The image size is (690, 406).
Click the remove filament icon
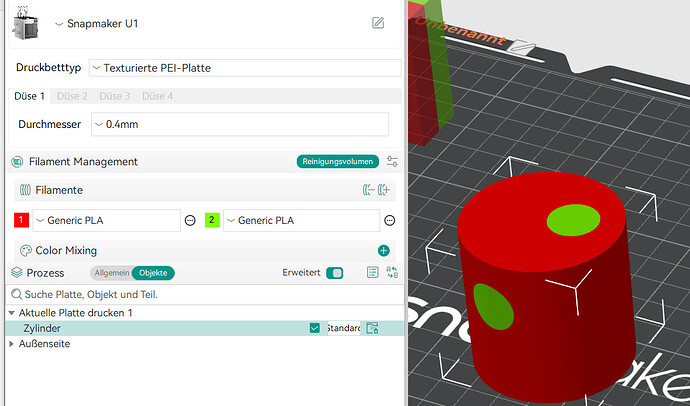pos(368,190)
